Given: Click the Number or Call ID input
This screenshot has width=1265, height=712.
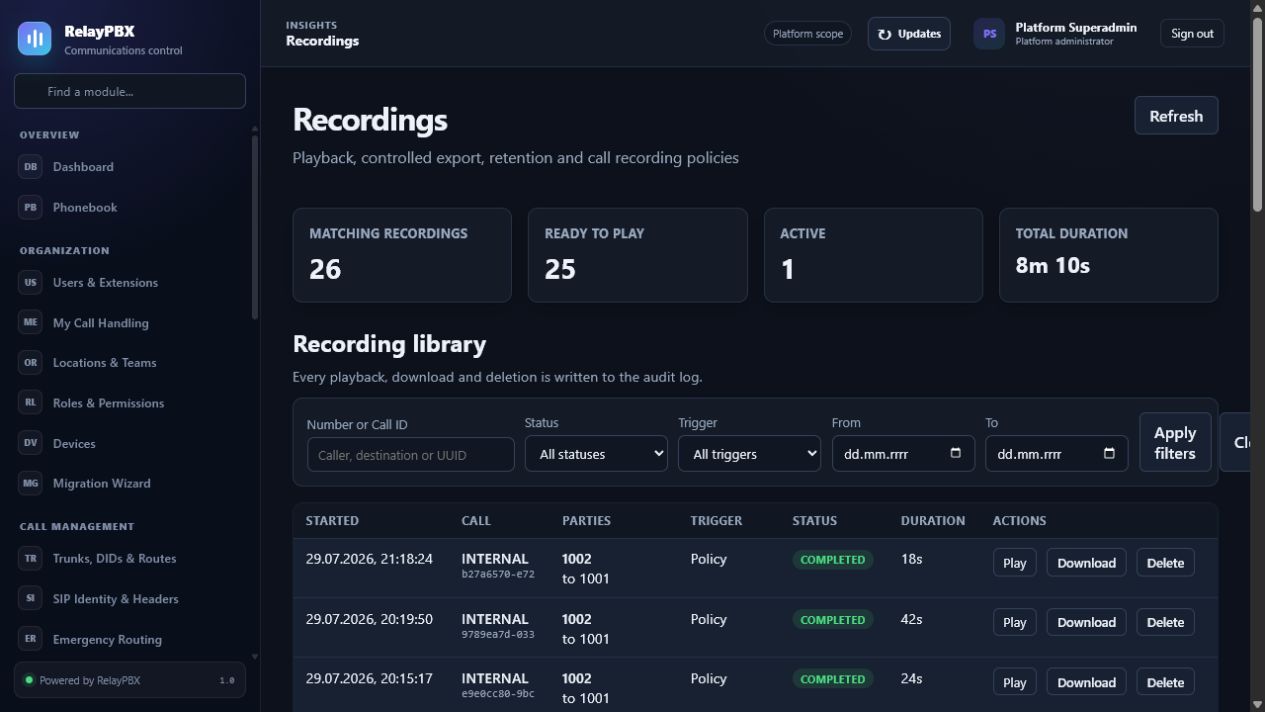Looking at the screenshot, I should (x=411, y=454).
